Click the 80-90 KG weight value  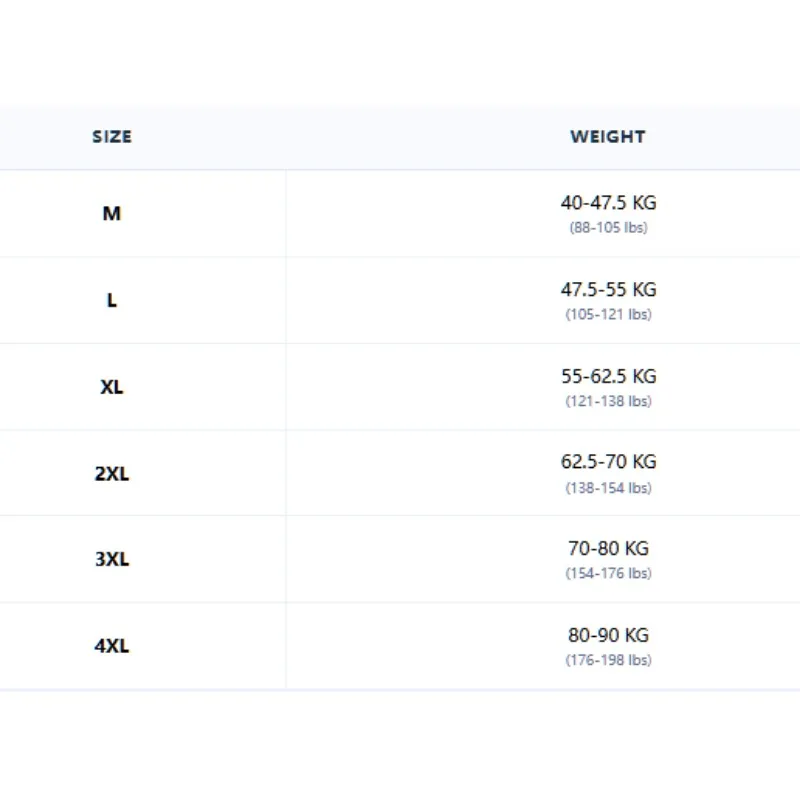608,635
